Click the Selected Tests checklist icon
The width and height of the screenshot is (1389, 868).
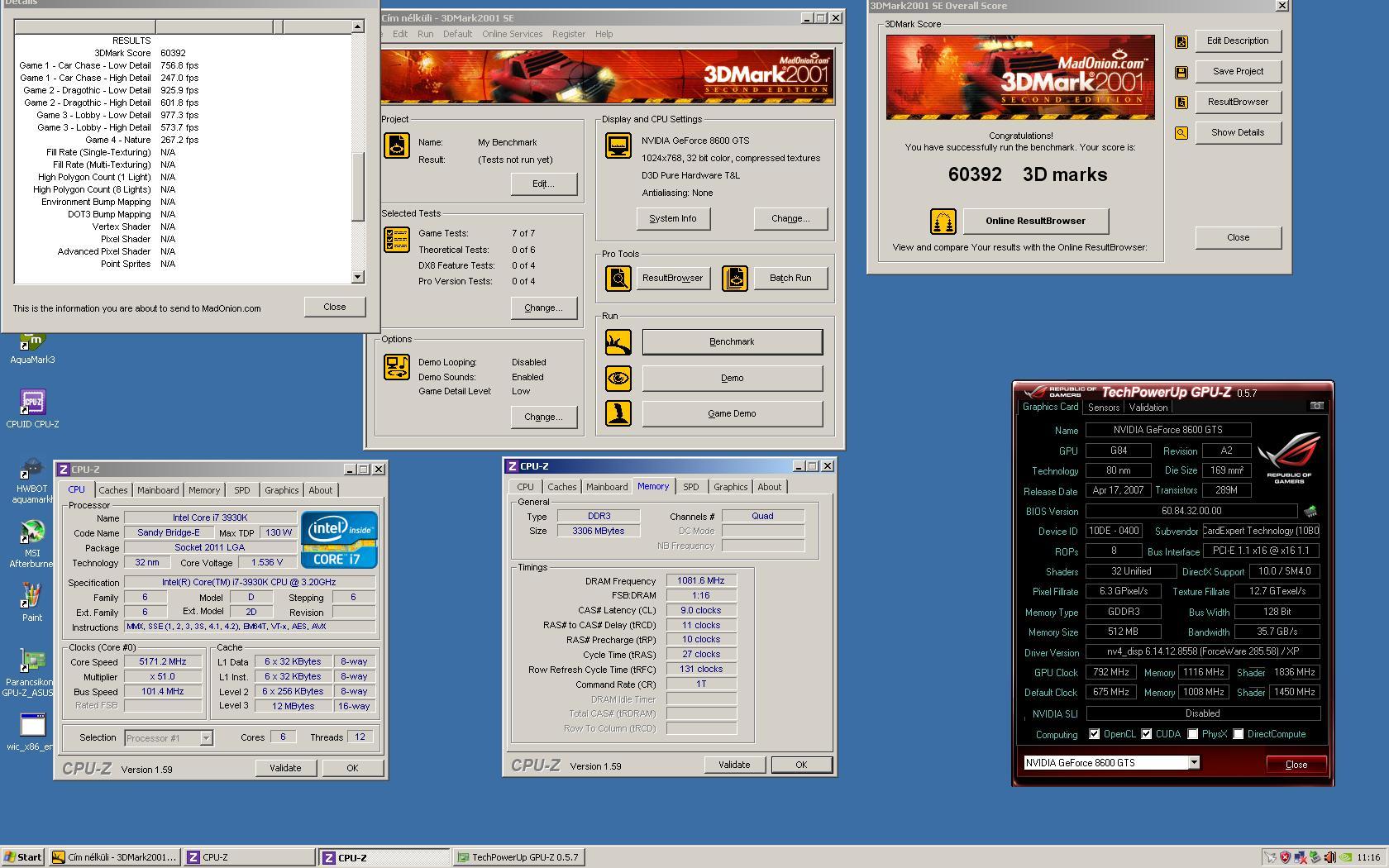coord(397,240)
